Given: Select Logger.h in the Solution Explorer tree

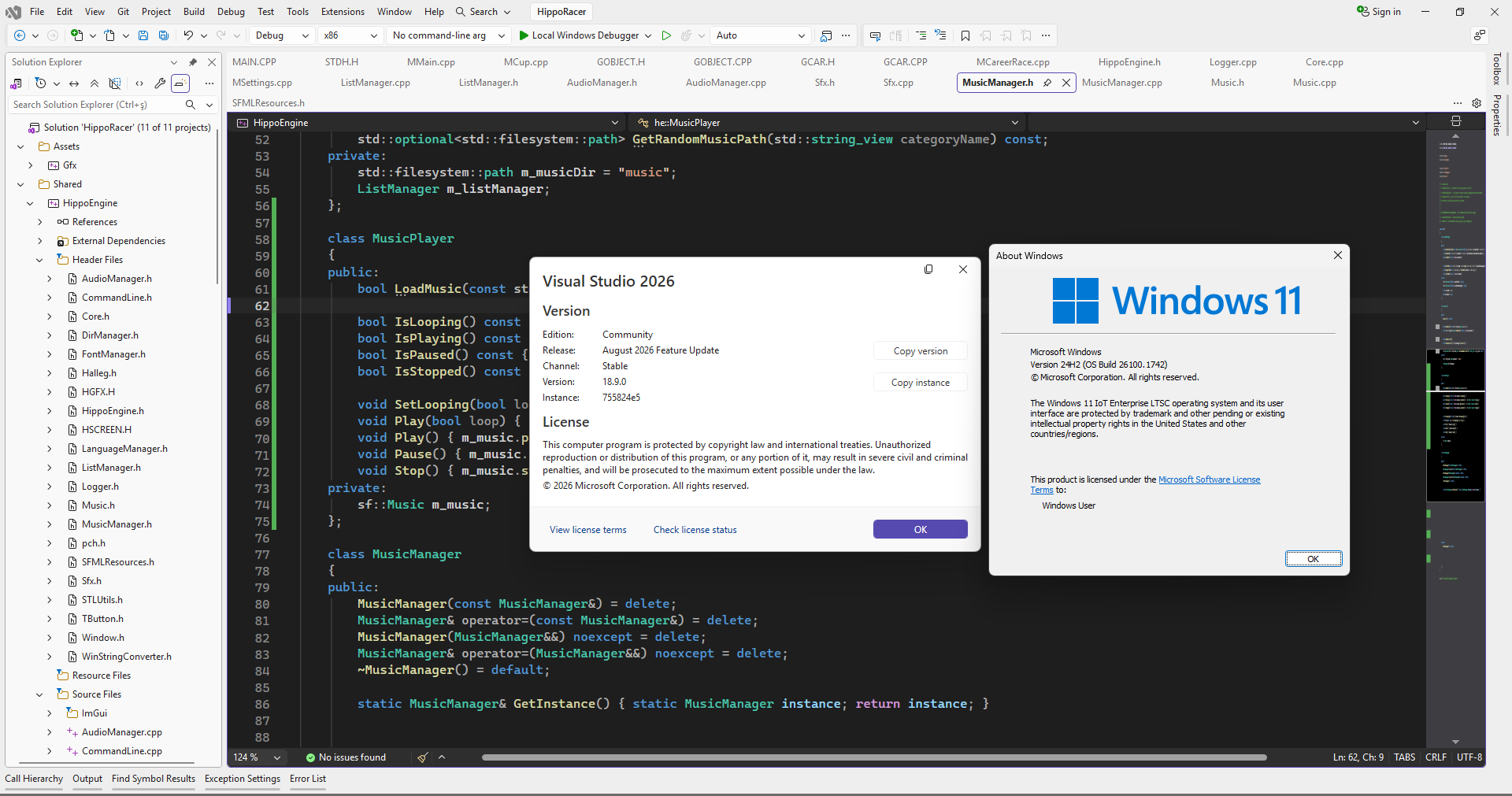Looking at the screenshot, I should [x=100, y=487].
